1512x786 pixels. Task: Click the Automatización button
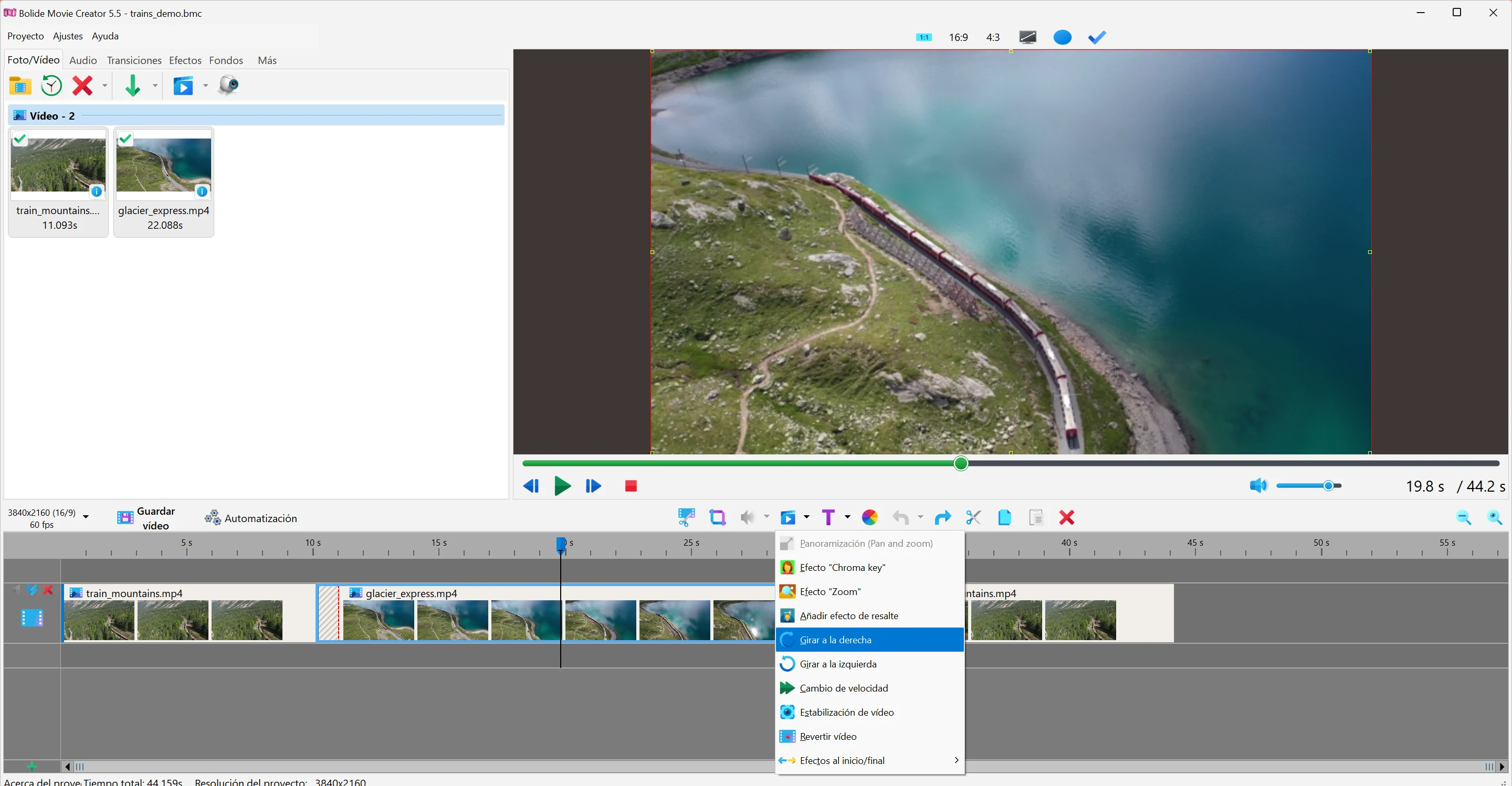[250, 518]
